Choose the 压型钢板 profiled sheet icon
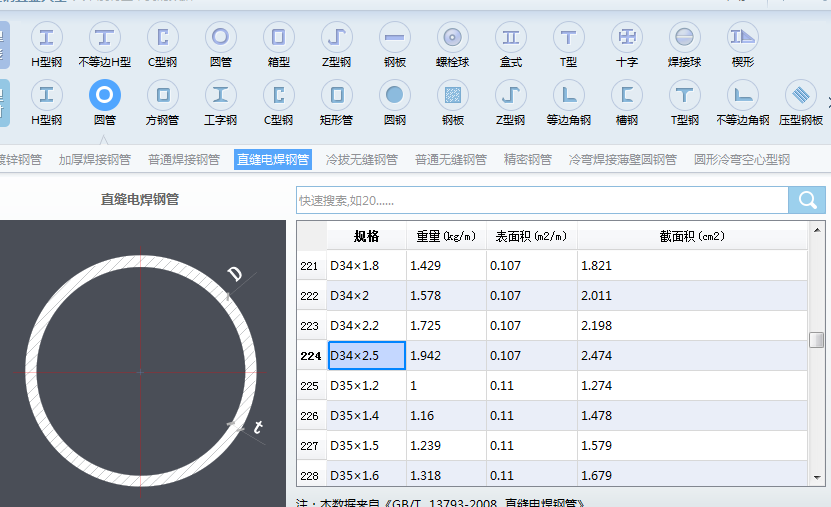The width and height of the screenshot is (831, 507). coord(801,95)
